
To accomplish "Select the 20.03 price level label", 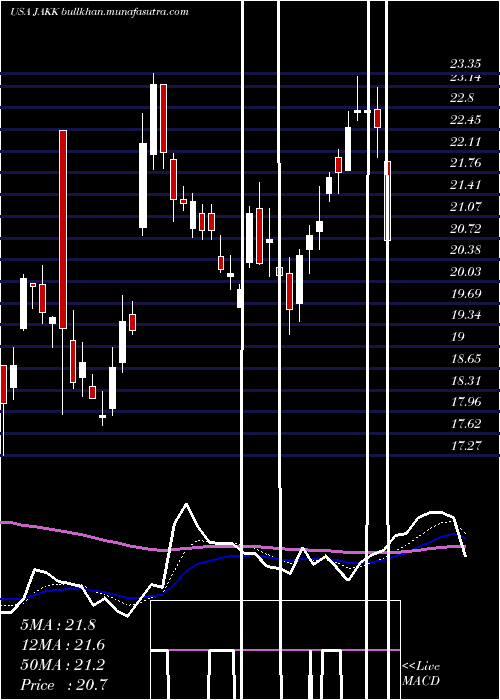I will pos(465,272).
